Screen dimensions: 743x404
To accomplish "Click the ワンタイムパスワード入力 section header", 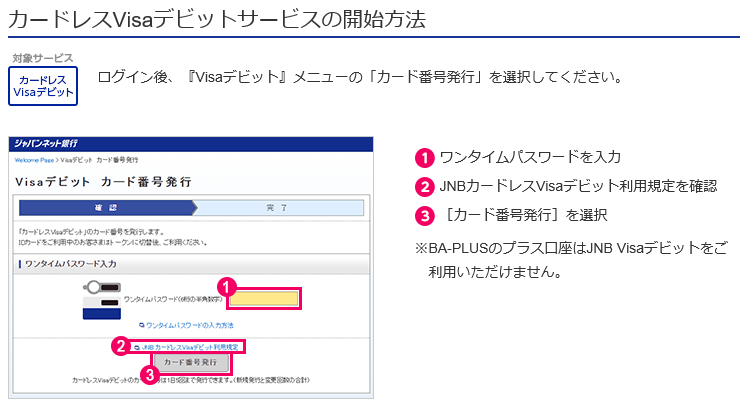I will click(71, 264).
